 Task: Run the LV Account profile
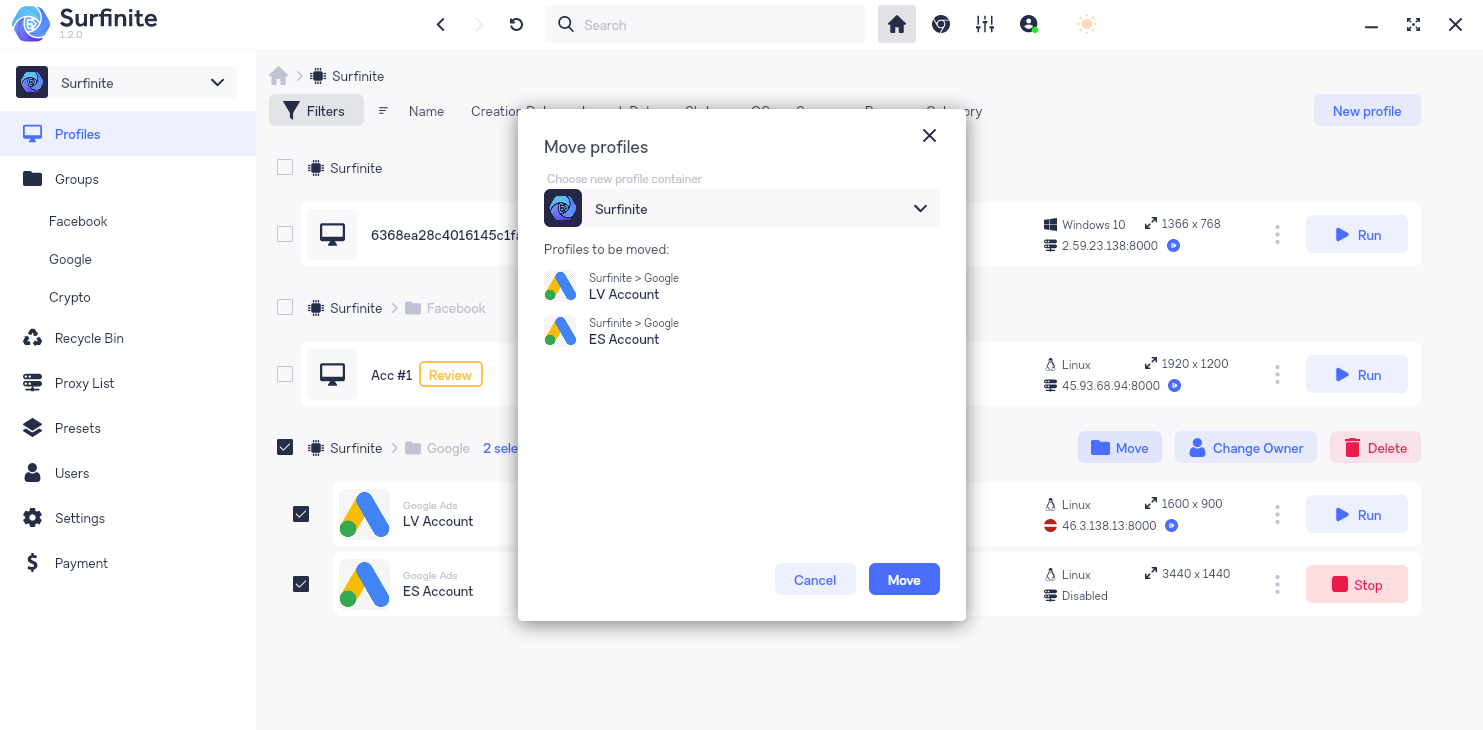tap(1357, 514)
